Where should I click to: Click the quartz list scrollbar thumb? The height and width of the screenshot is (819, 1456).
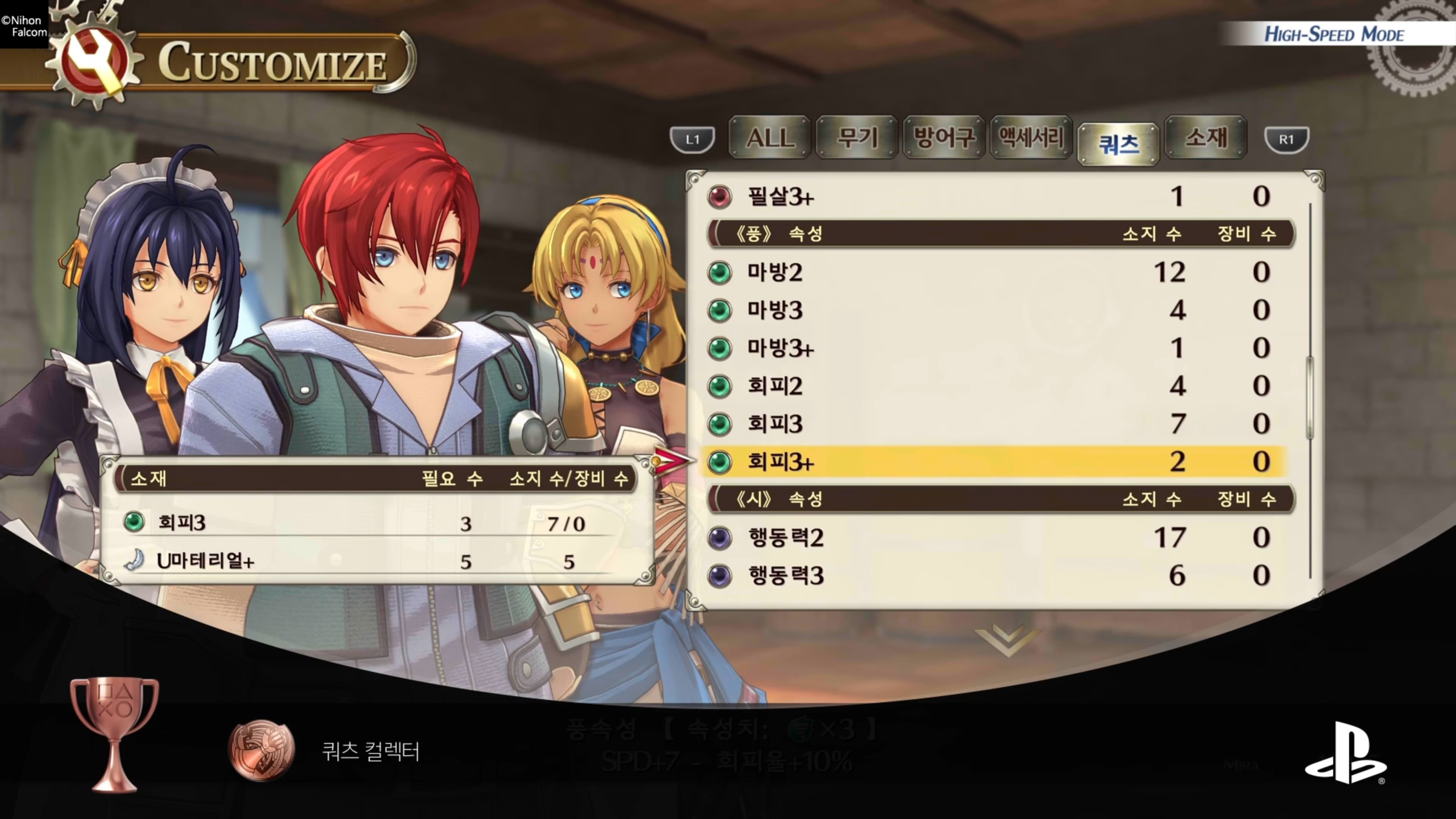tap(1310, 398)
